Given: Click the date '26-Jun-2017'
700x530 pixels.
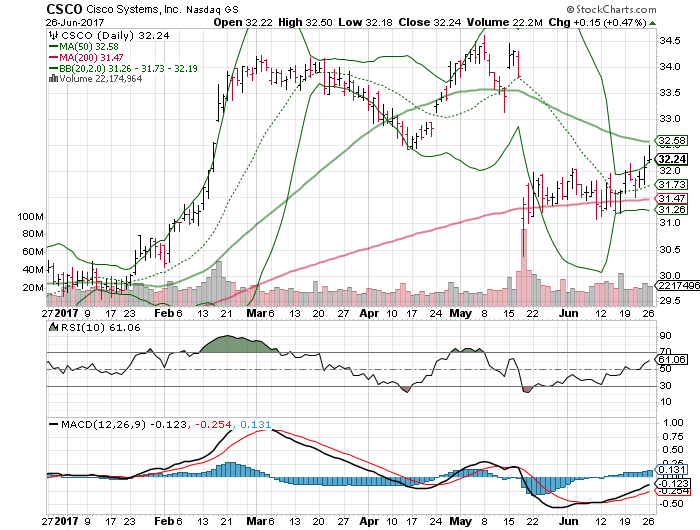Looking at the screenshot, I should 75,22.
